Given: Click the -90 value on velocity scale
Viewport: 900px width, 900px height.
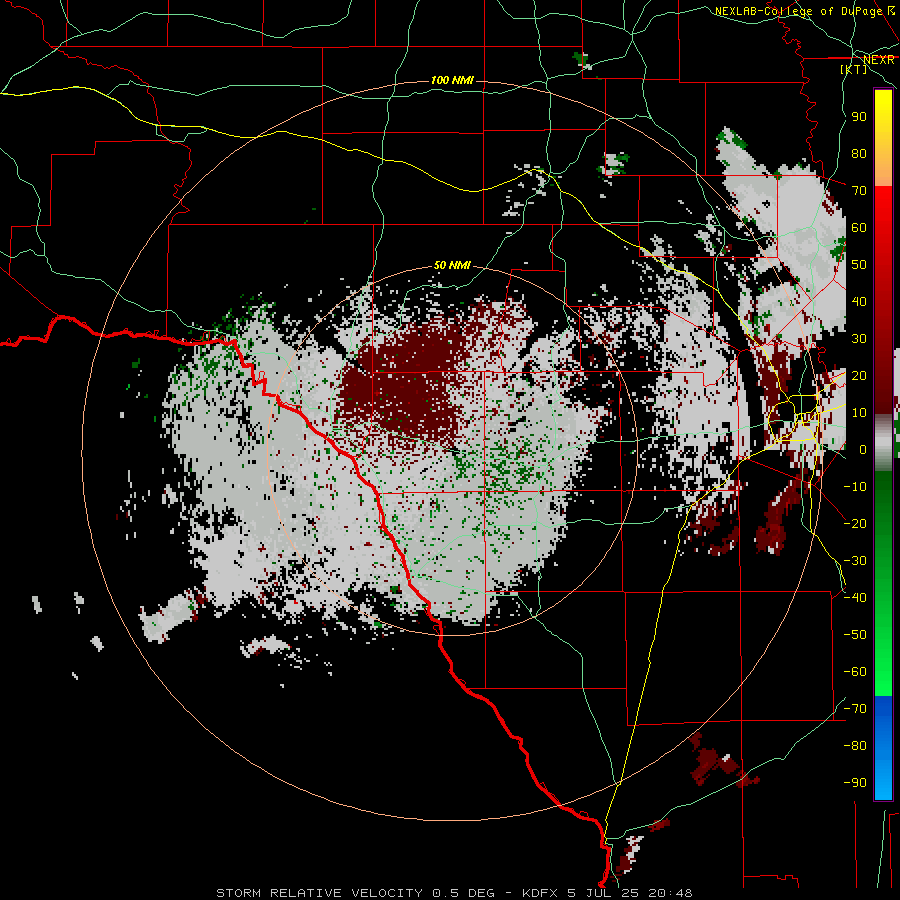Looking at the screenshot, I should point(855,783).
